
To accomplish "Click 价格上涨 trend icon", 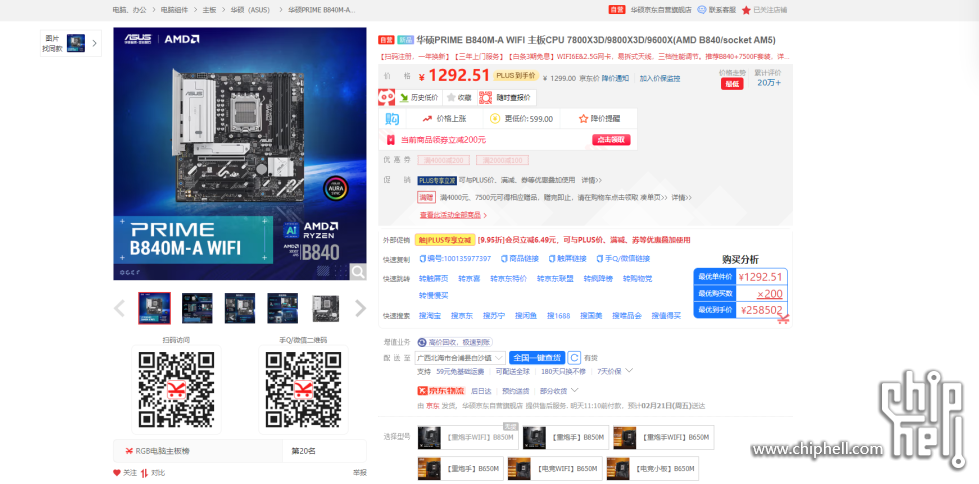I will (428, 118).
